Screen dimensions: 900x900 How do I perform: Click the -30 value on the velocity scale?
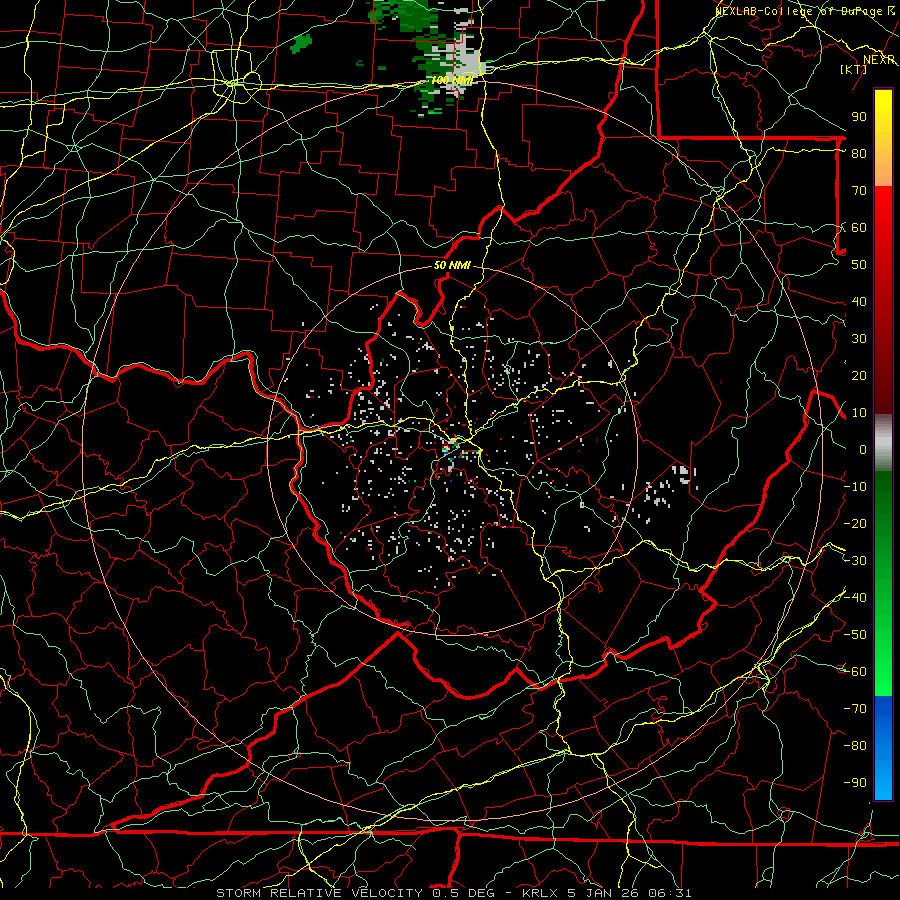click(855, 561)
